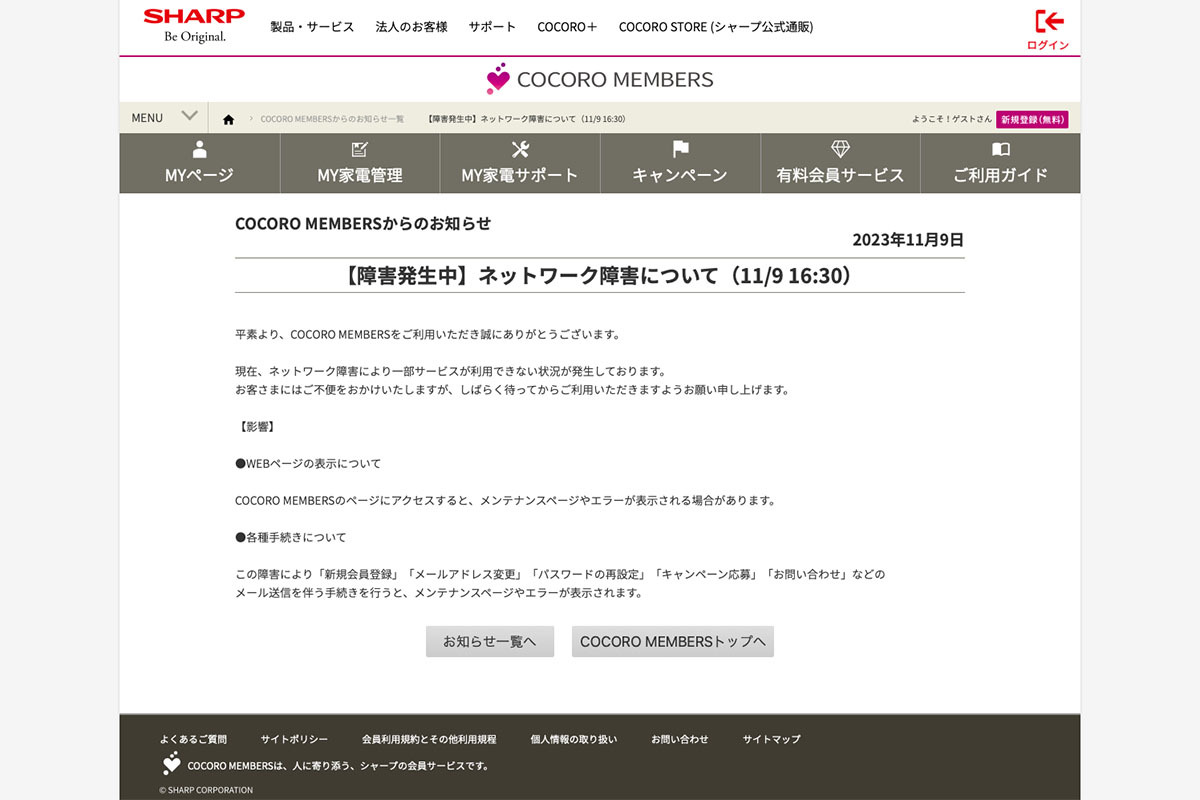Click the MY家電サポート tools icon

click(520, 149)
